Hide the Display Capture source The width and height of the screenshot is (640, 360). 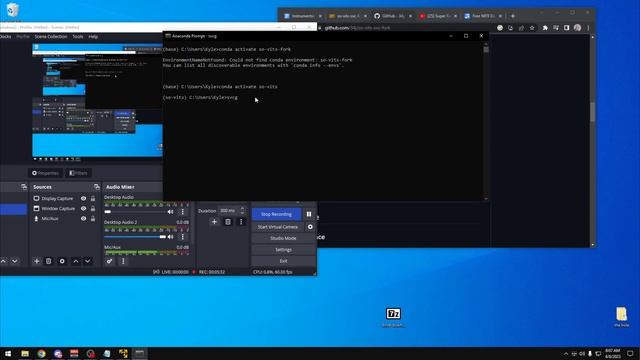(x=83, y=198)
